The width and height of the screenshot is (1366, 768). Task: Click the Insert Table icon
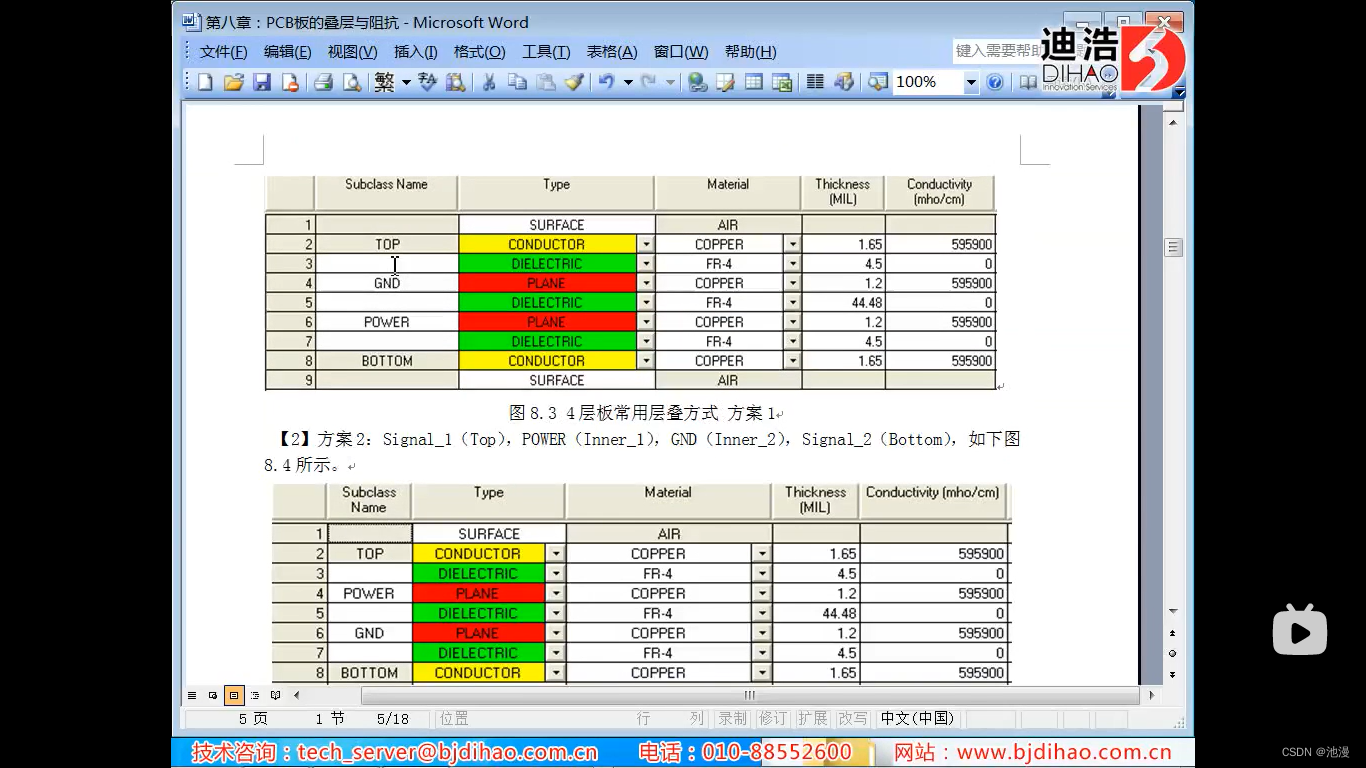tap(754, 82)
